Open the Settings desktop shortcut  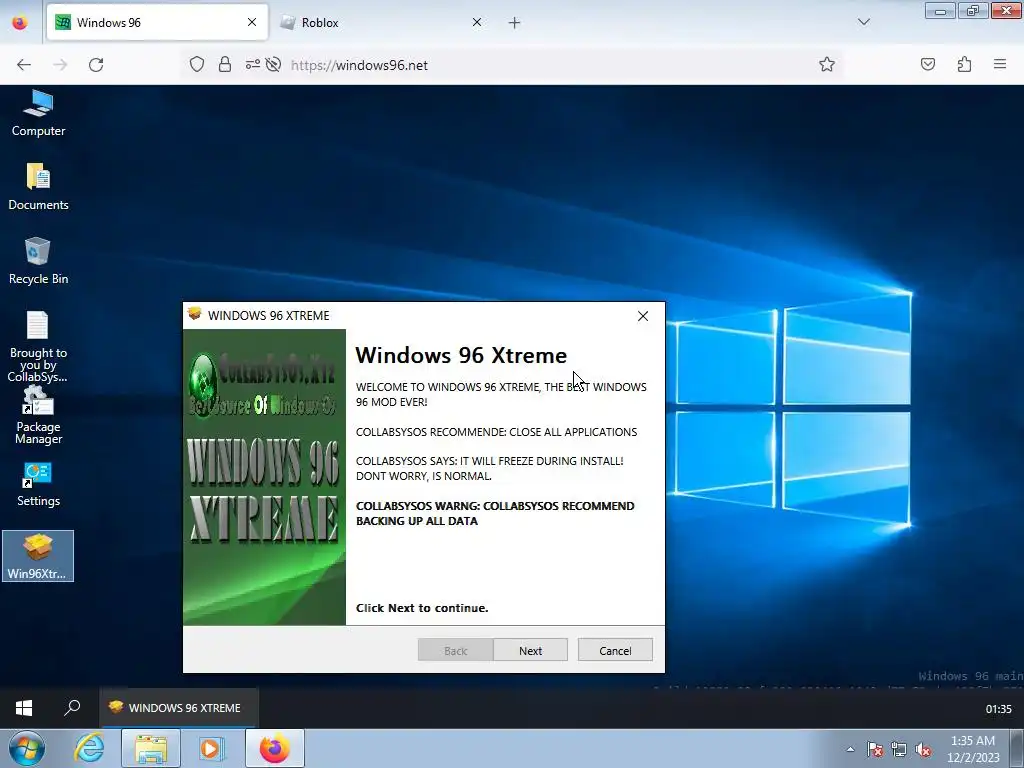[38, 484]
